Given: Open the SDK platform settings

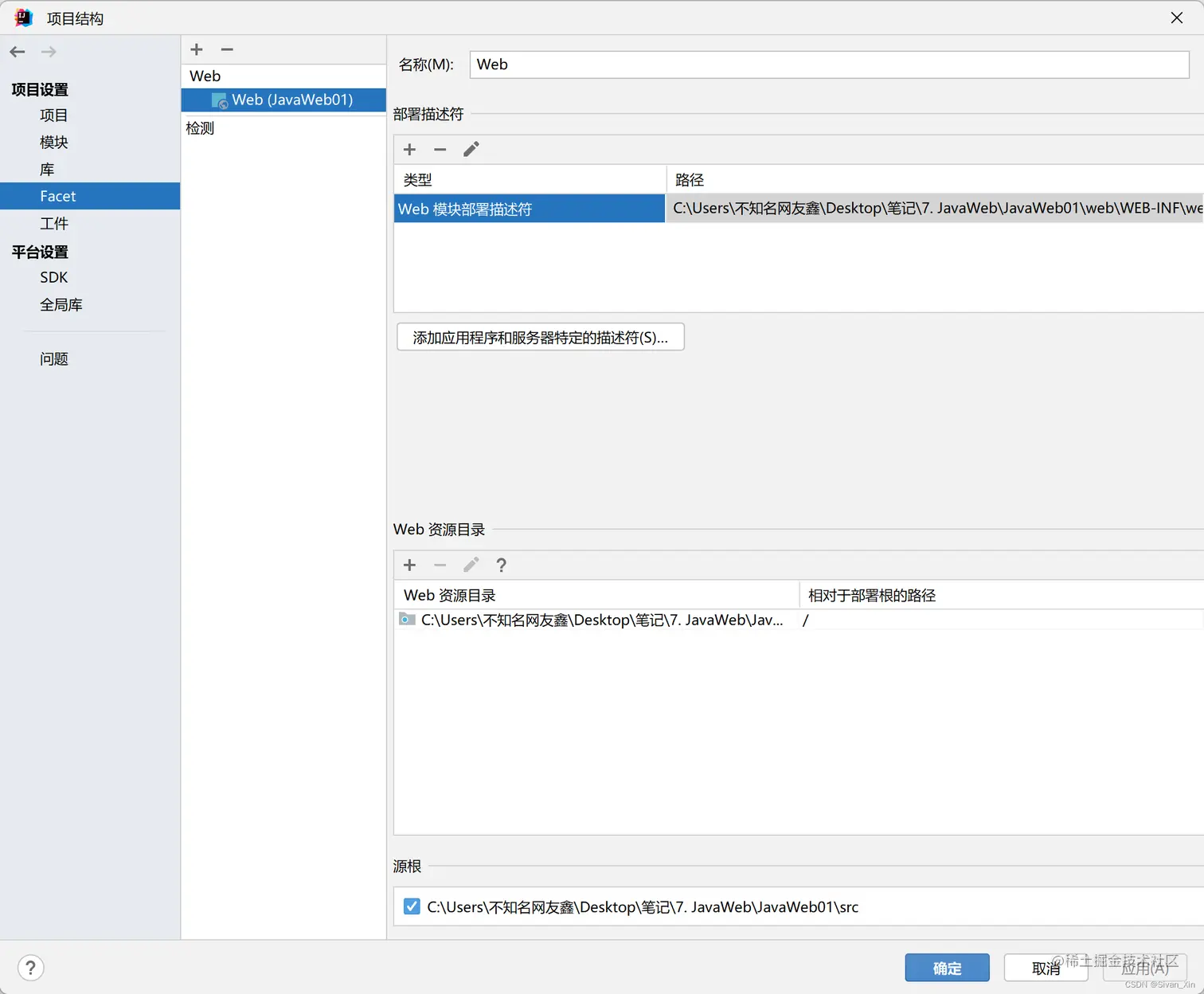Looking at the screenshot, I should (x=53, y=278).
